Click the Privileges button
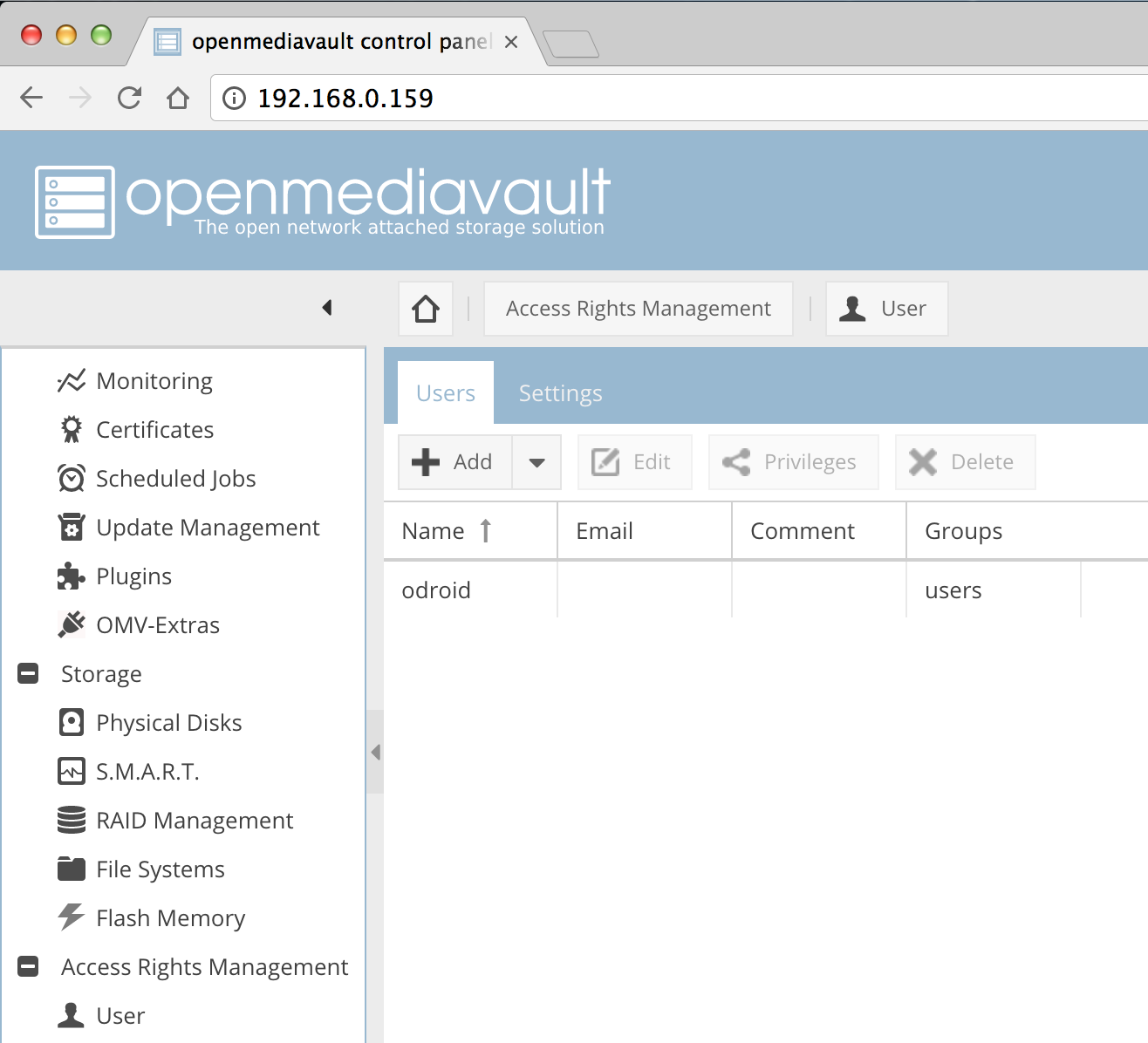Screen dimensions: 1148x1043 tap(794, 462)
